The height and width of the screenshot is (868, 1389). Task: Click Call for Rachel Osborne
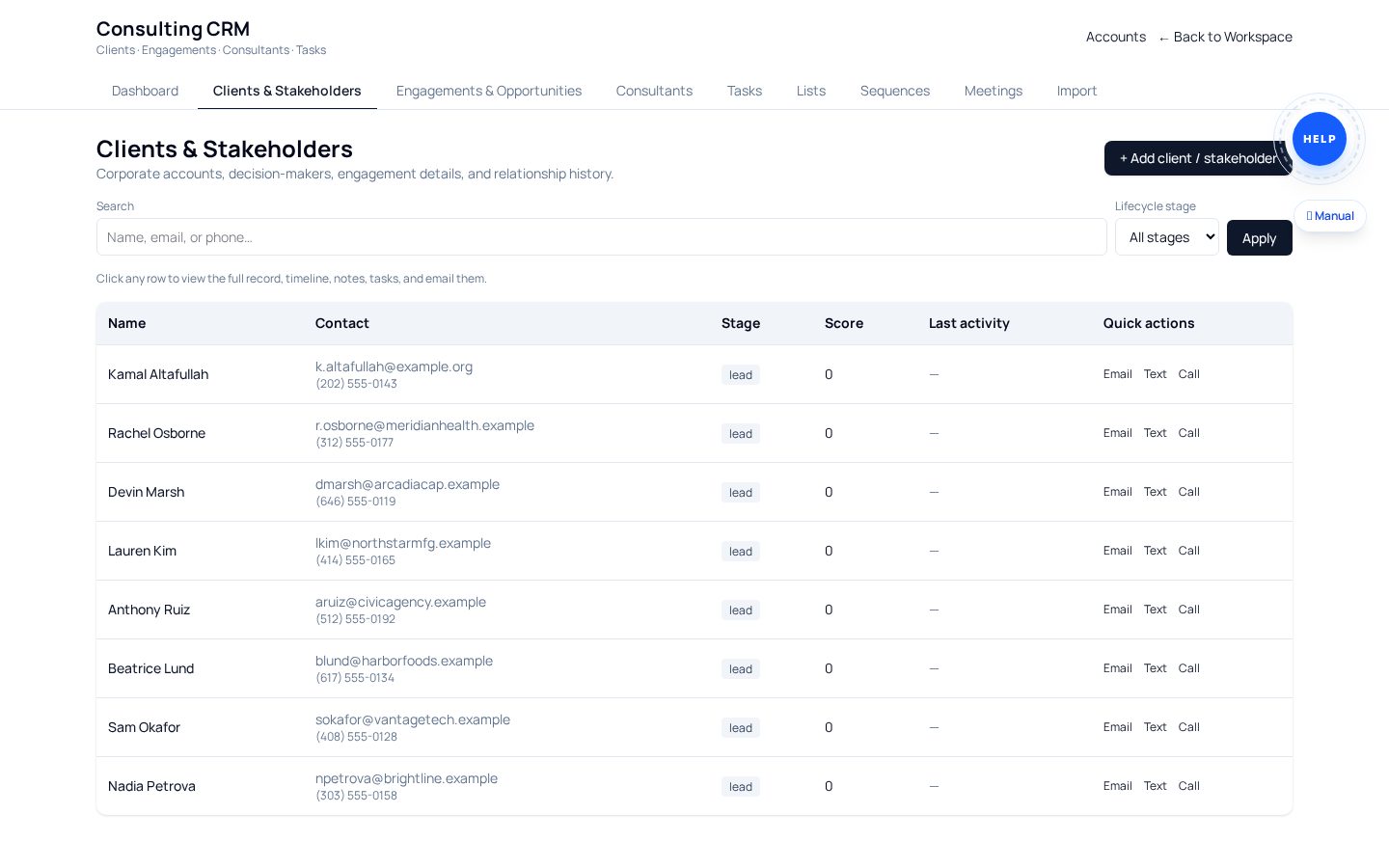pyautogui.click(x=1188, y=433)
